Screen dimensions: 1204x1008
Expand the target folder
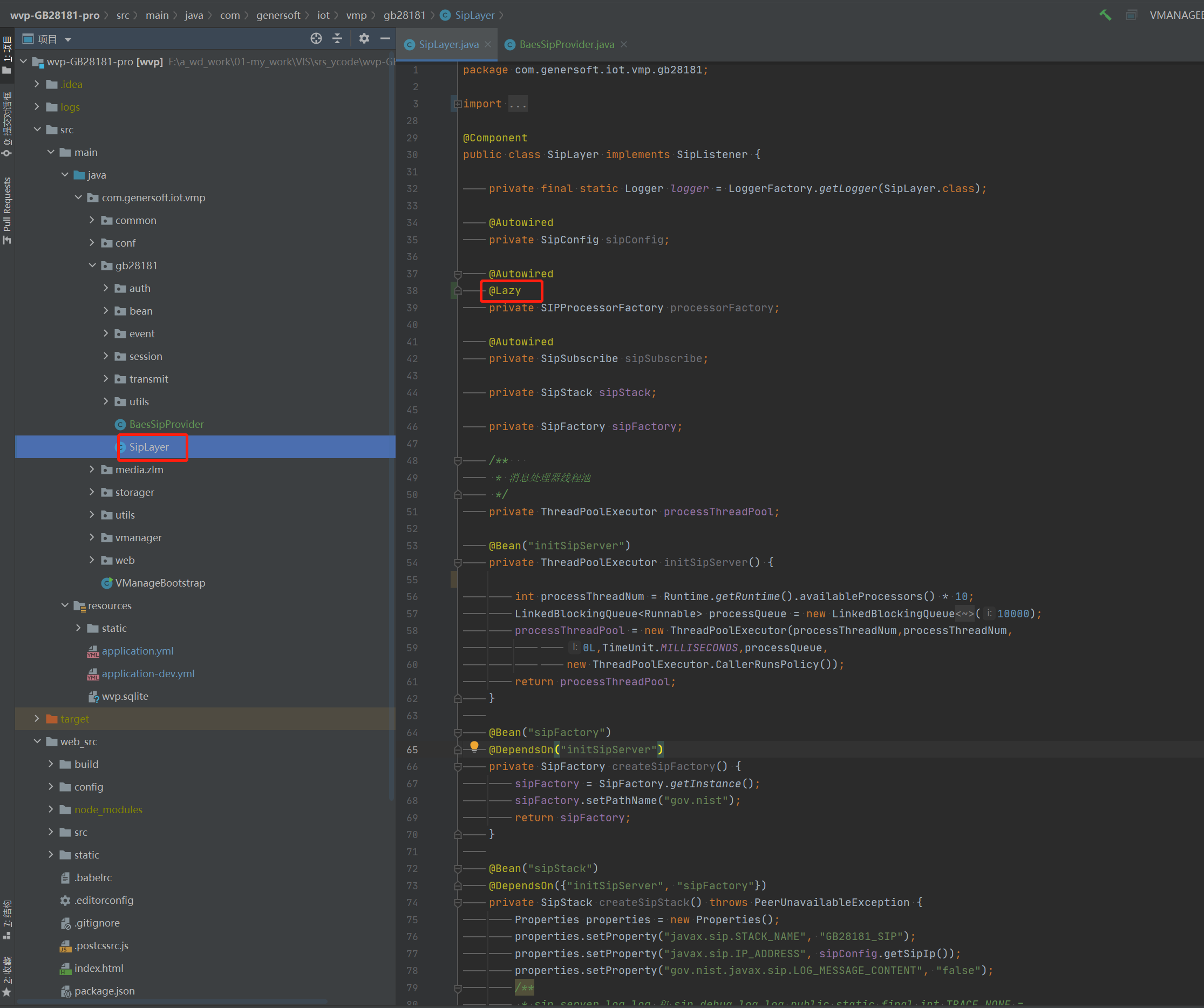point(37,718)
